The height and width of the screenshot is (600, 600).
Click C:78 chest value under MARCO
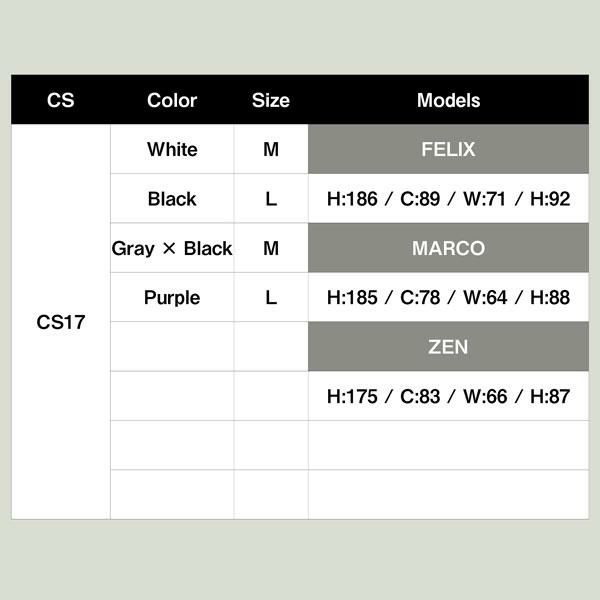tap(422, 298)
